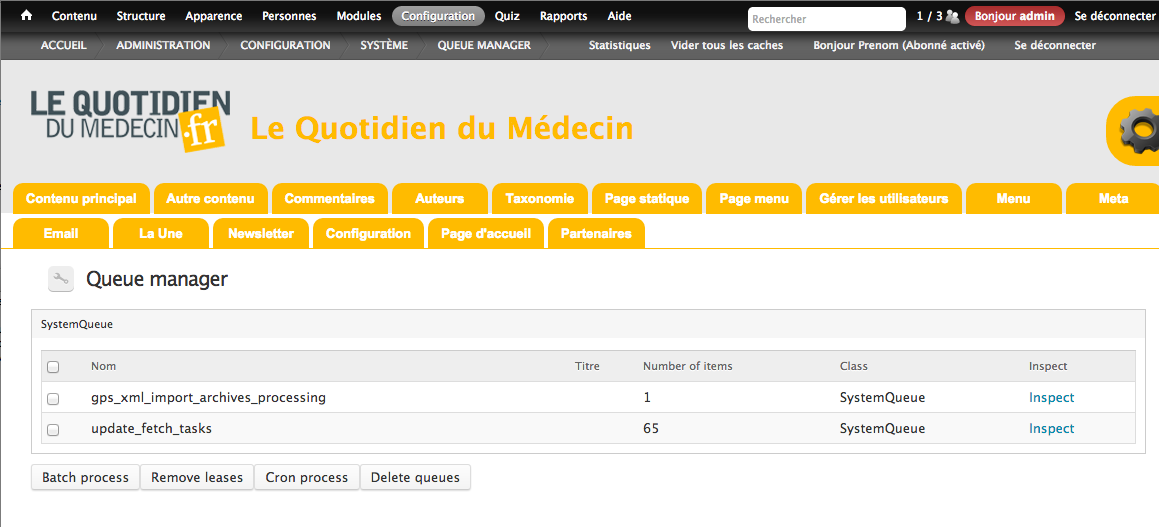Inspect the update_fetch_tasks queue
1159x527 pixels.
click(x=1051, y=429)
